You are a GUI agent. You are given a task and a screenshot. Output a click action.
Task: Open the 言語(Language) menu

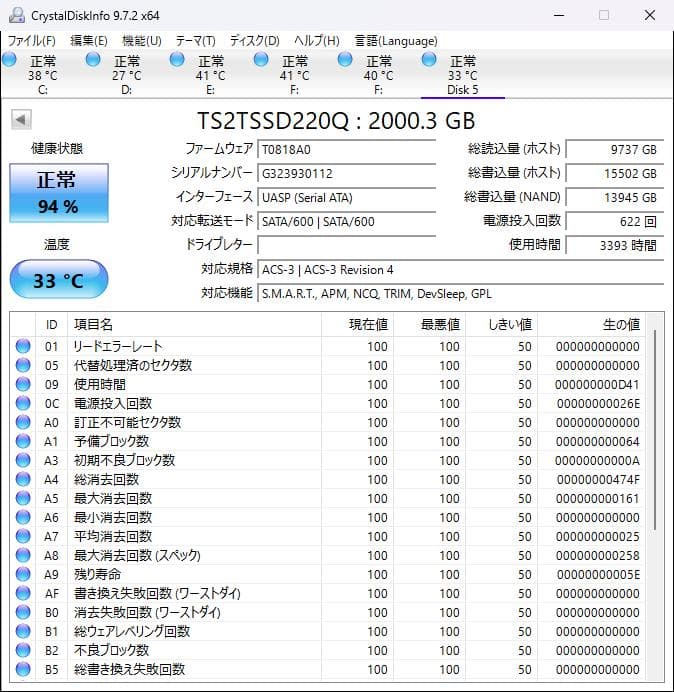[396, 41]
